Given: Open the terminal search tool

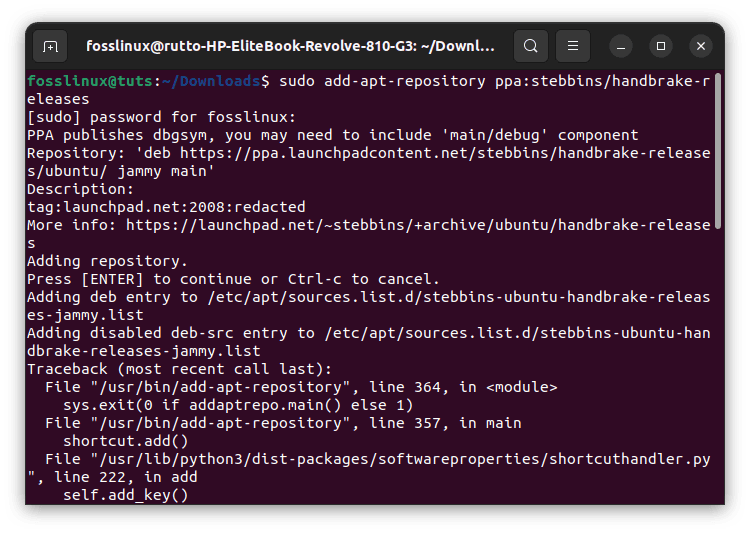Looking at the screenshot, I should (530, 46).
